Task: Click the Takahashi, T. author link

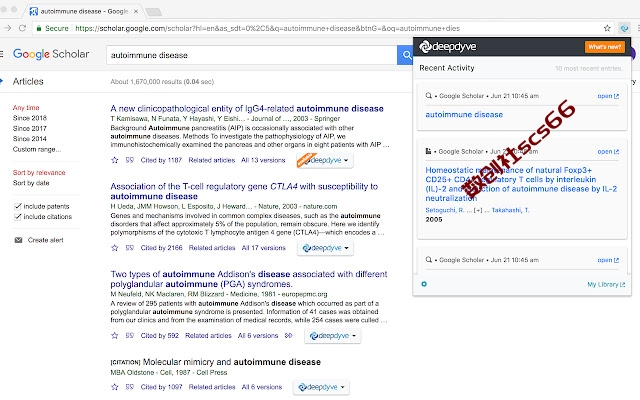Action: (511, 210)
